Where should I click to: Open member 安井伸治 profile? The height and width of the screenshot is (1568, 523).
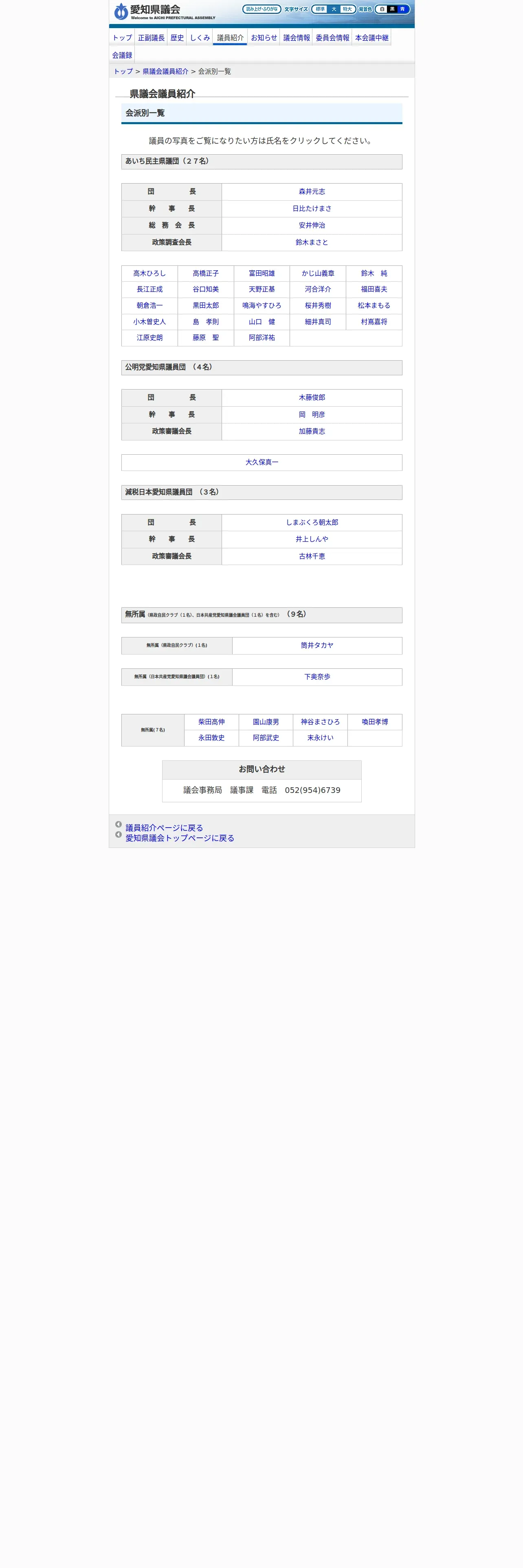pos(312,225)
